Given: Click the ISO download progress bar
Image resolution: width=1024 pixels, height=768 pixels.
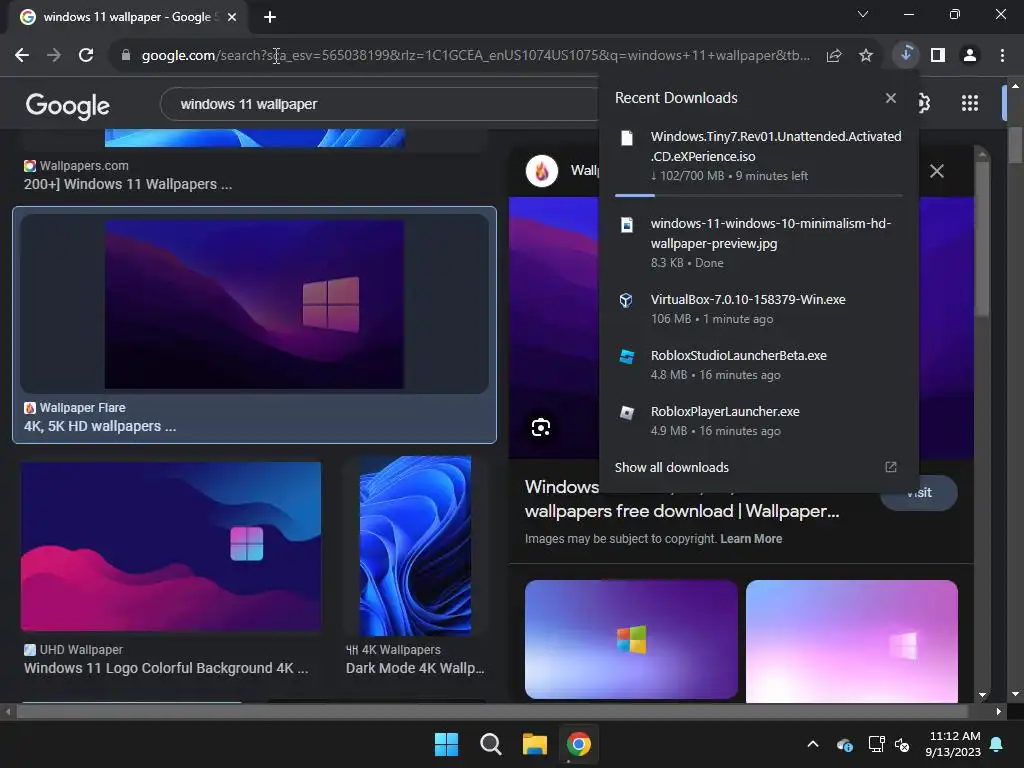Looking at the screenshot, I should coord(759,195).
